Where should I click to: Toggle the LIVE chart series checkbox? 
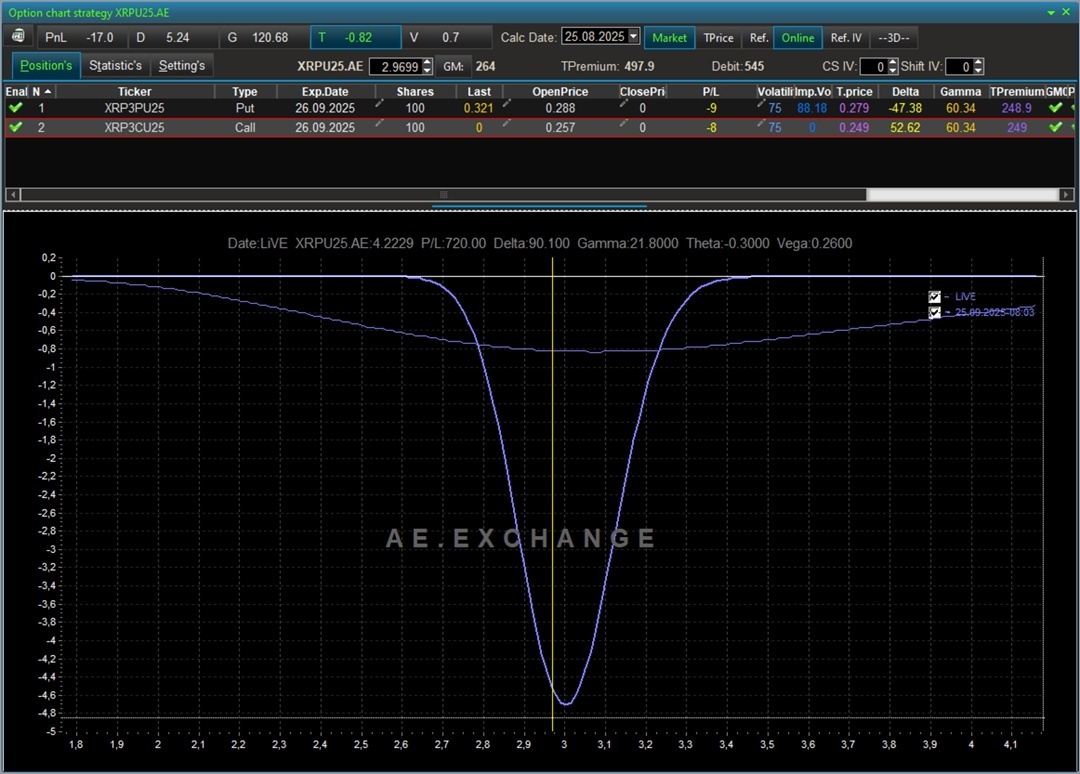tap(935, 297)
